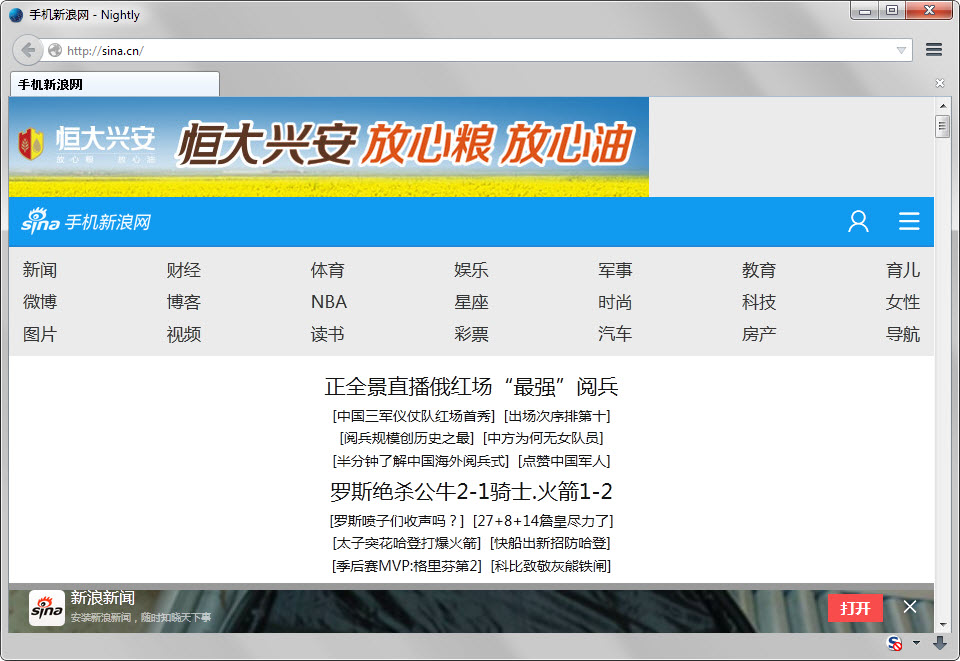Click the browser back arrow button
This screenshot has width=960, height=661.
click(28, 50)
